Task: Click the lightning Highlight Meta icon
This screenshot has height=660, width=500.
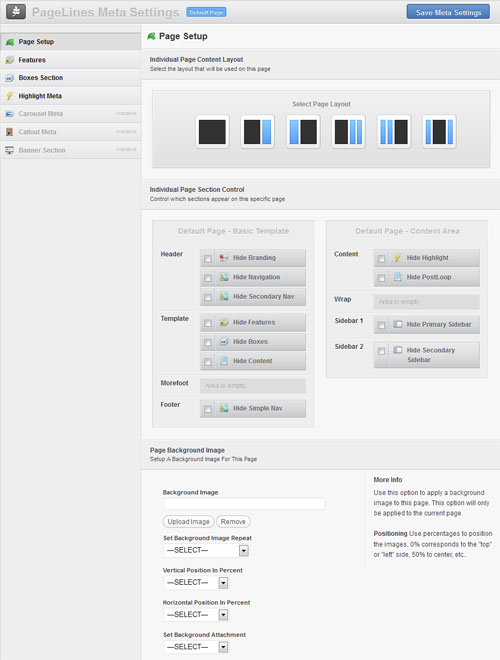Action: click(x=9, y=96)
